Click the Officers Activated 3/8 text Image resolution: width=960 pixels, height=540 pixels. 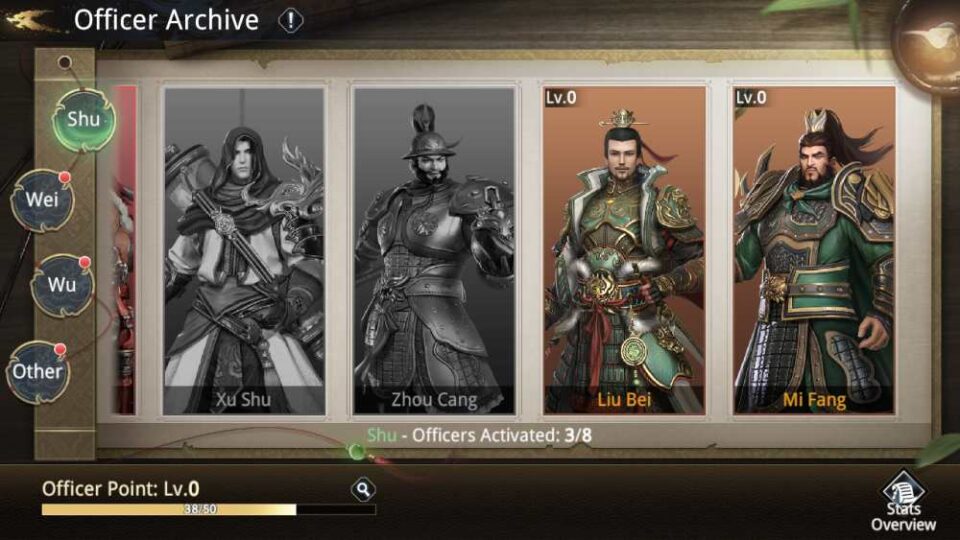[479, 435]
